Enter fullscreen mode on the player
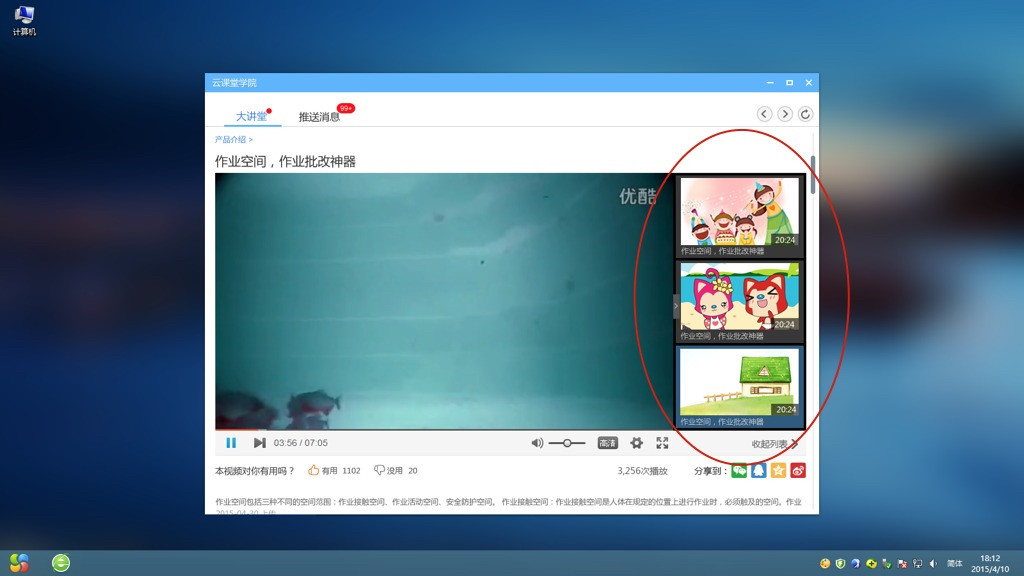Viewport: 1024px width, 576px height. point(662,443)
